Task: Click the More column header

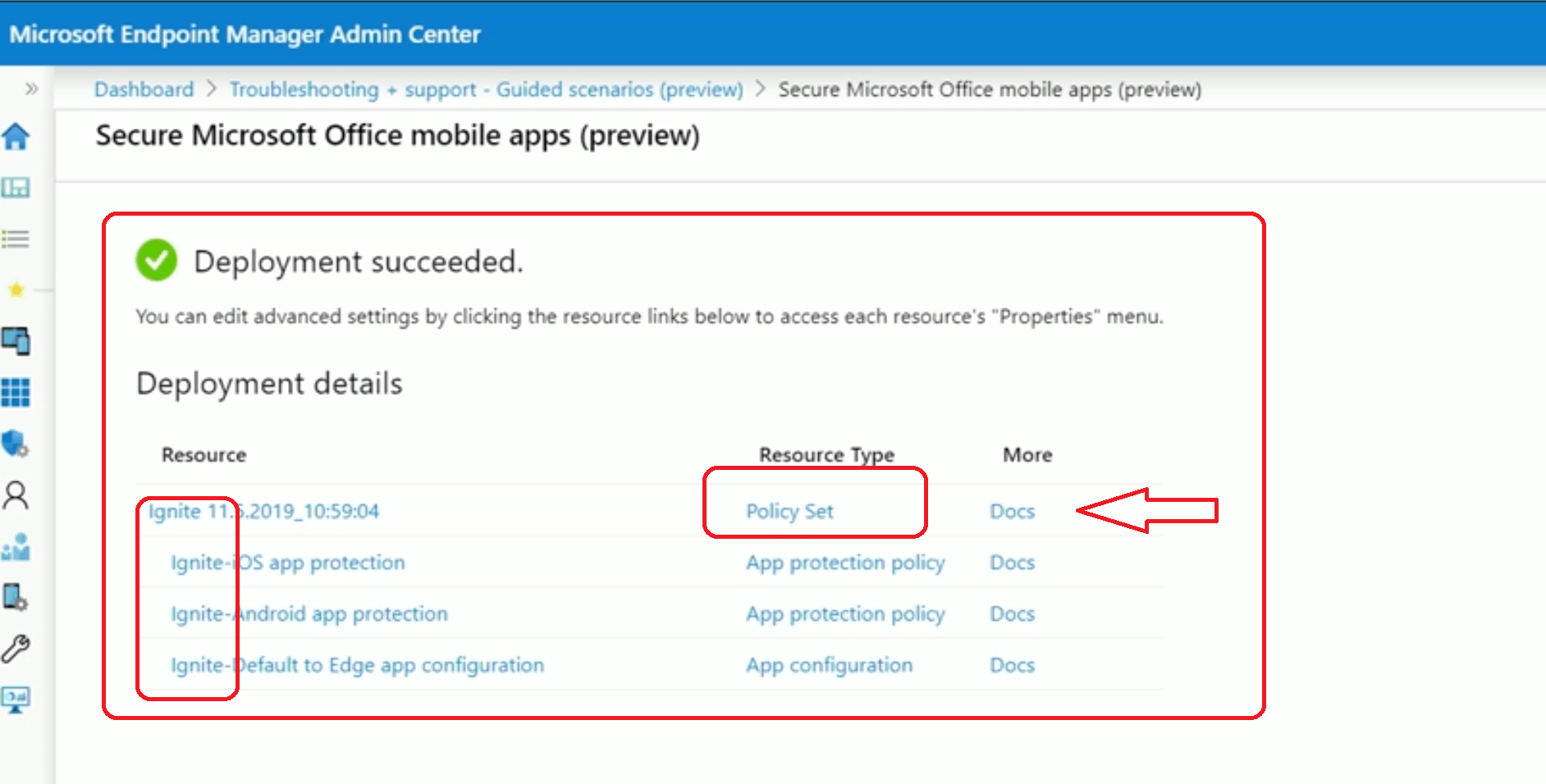Action: [x=1027, y=454]
